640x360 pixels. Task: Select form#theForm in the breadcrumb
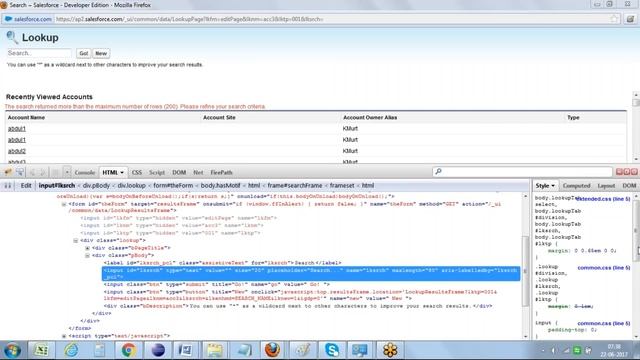pyautogui.click(x=173, y=186)
